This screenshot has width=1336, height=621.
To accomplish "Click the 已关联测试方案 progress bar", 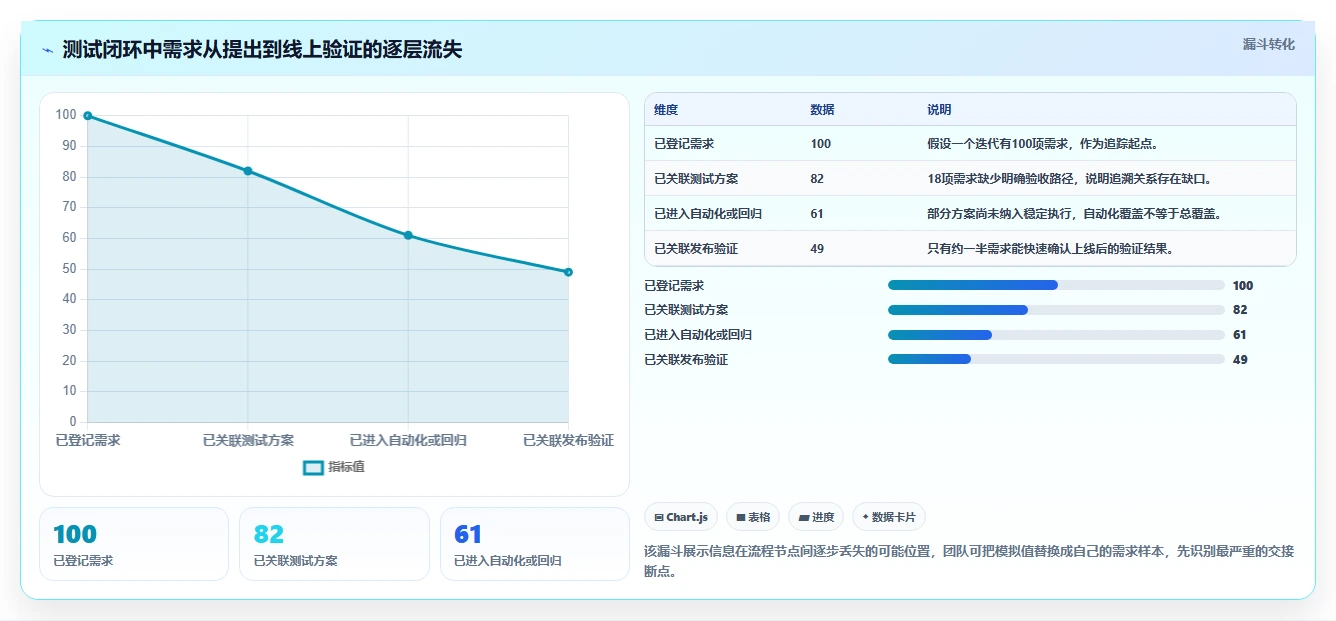I will click(1056, 310).
